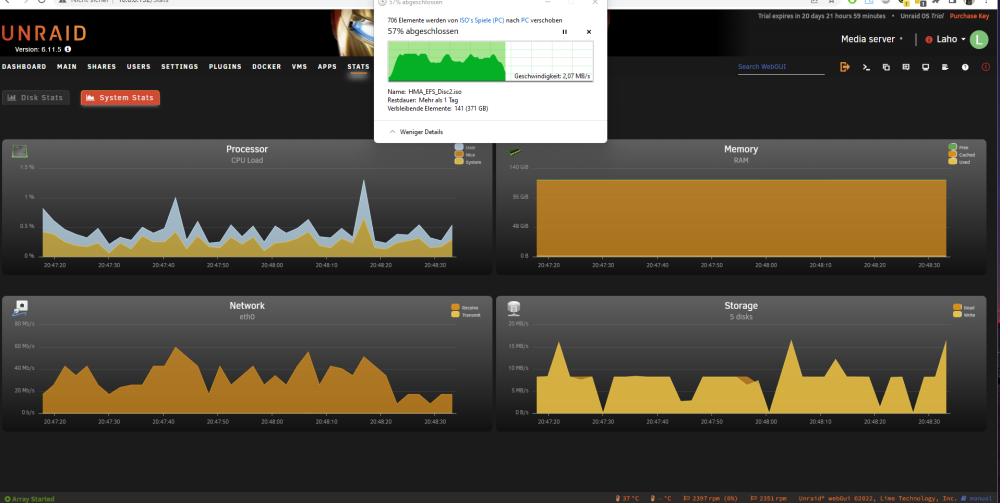
Task: Click the System Stats button
Action: [120, 98]
